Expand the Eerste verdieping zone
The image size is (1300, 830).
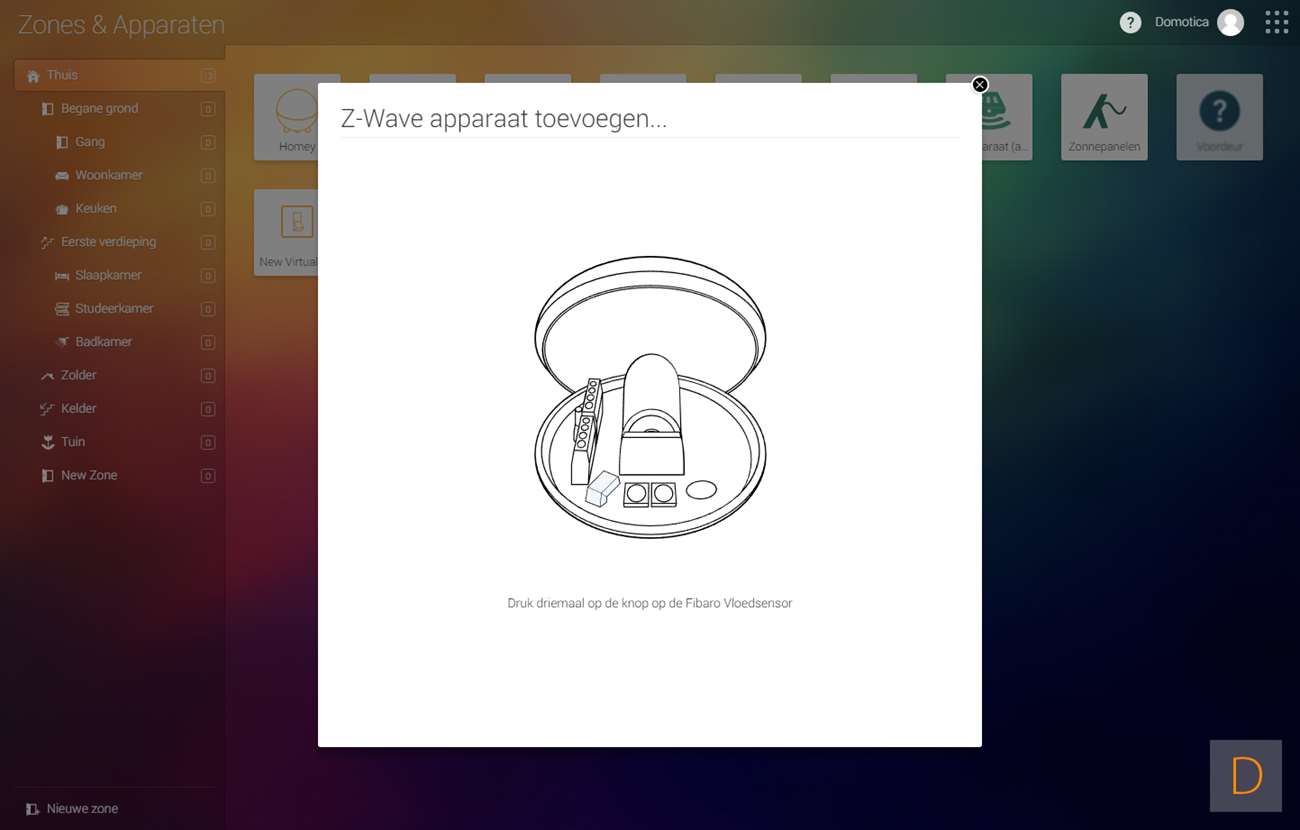click(x=108, y=242)
